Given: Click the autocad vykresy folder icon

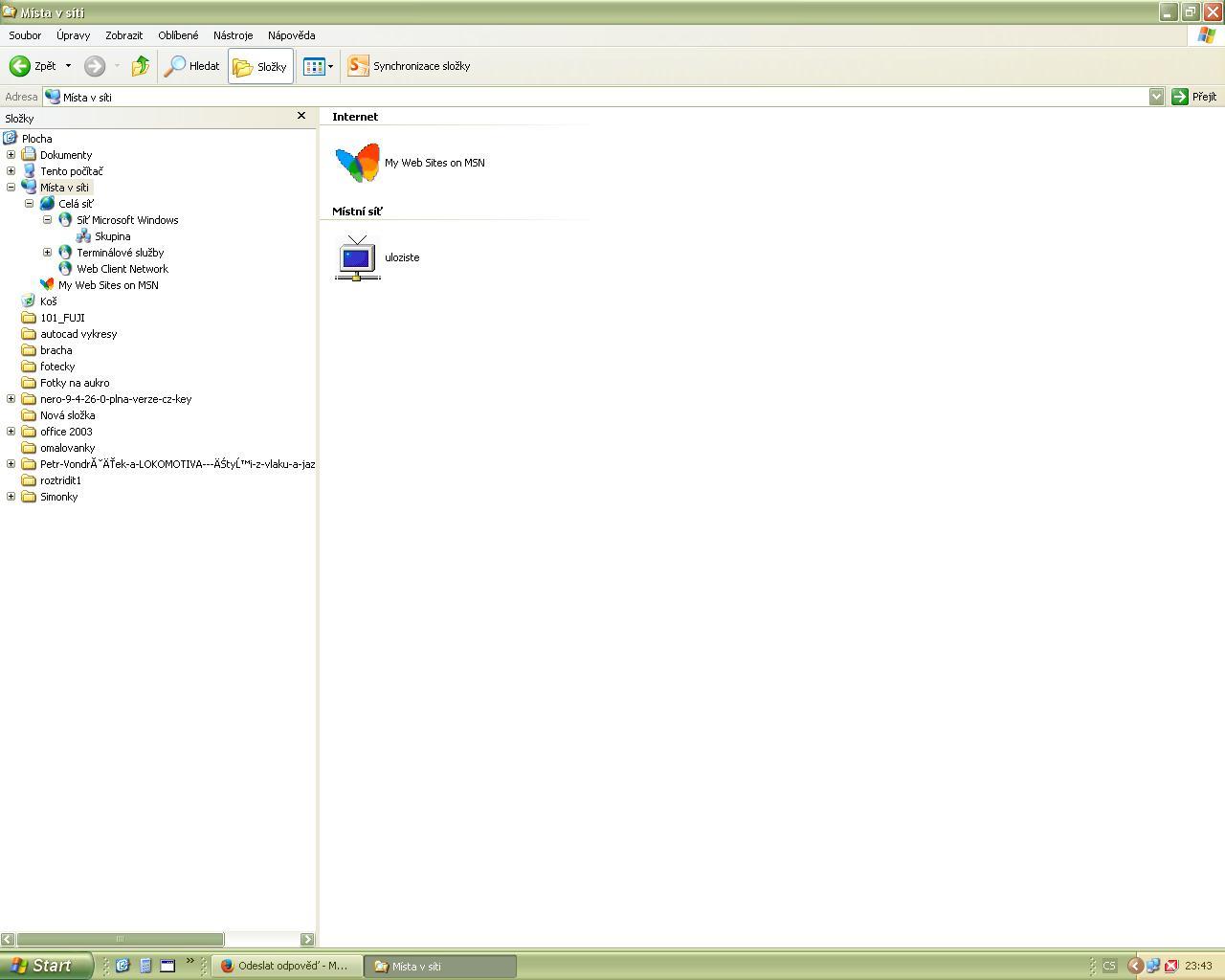Looking at the screenshot, I should 29,334.
